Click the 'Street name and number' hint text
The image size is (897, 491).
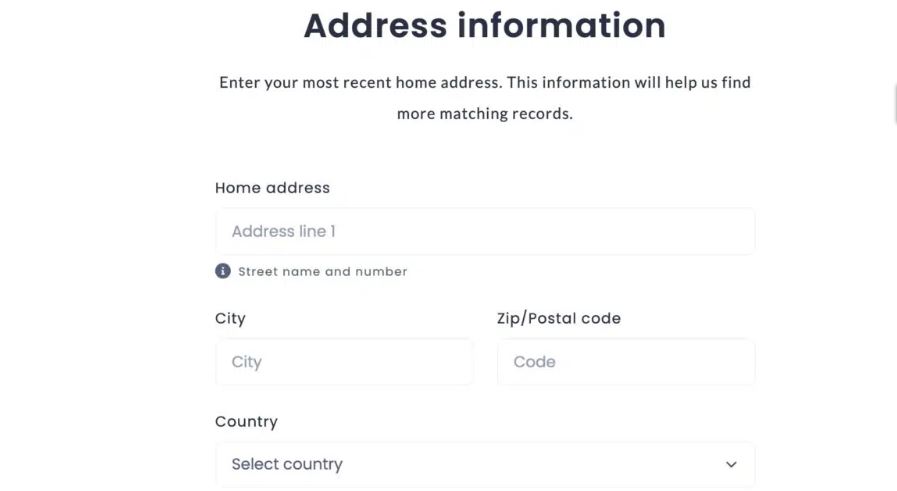pyautogui.click(x=323, y=271)
